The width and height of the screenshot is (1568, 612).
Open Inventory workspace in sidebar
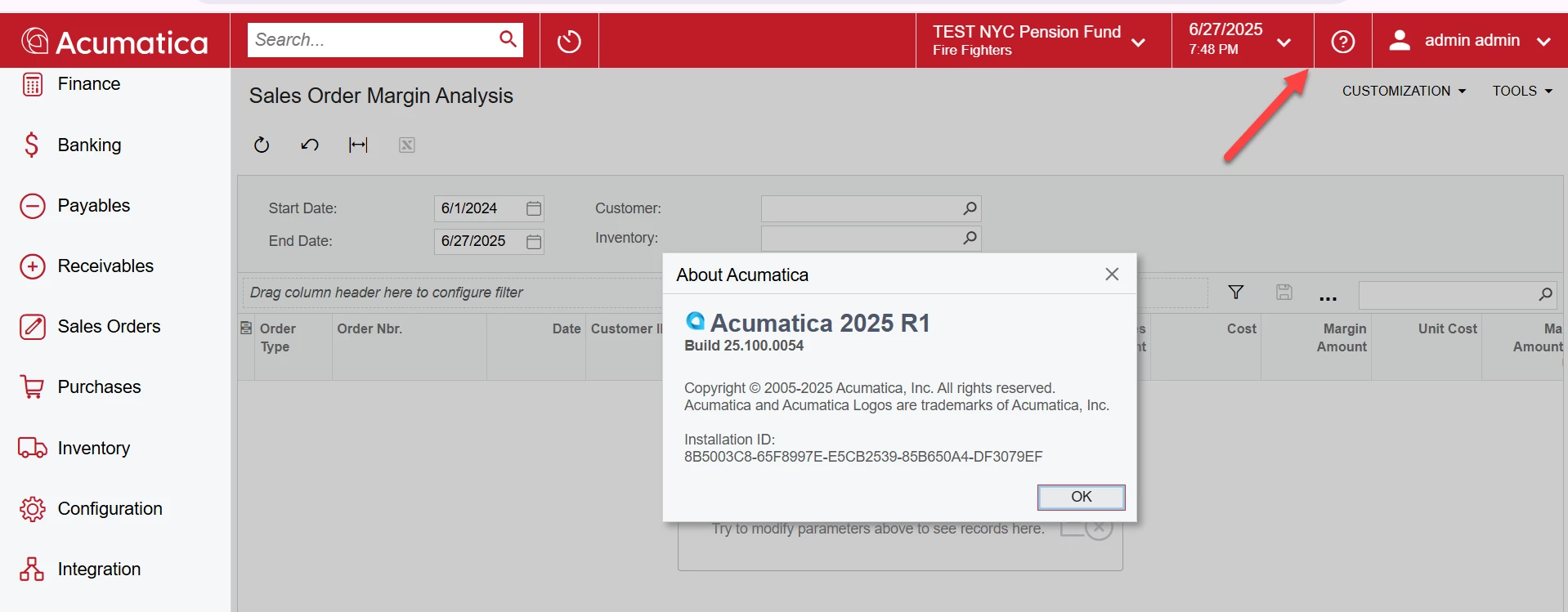coord(93,448)
